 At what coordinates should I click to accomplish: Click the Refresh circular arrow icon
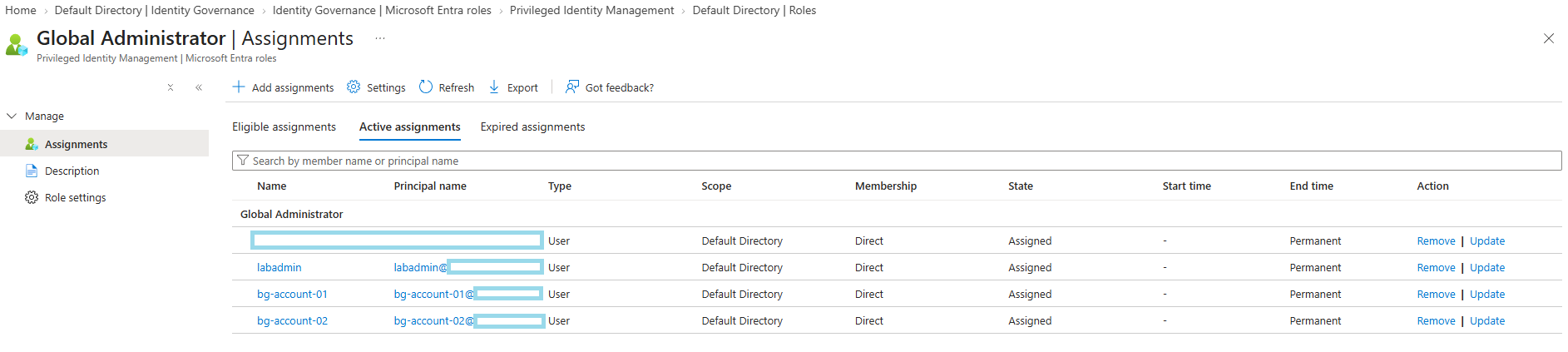426,87
